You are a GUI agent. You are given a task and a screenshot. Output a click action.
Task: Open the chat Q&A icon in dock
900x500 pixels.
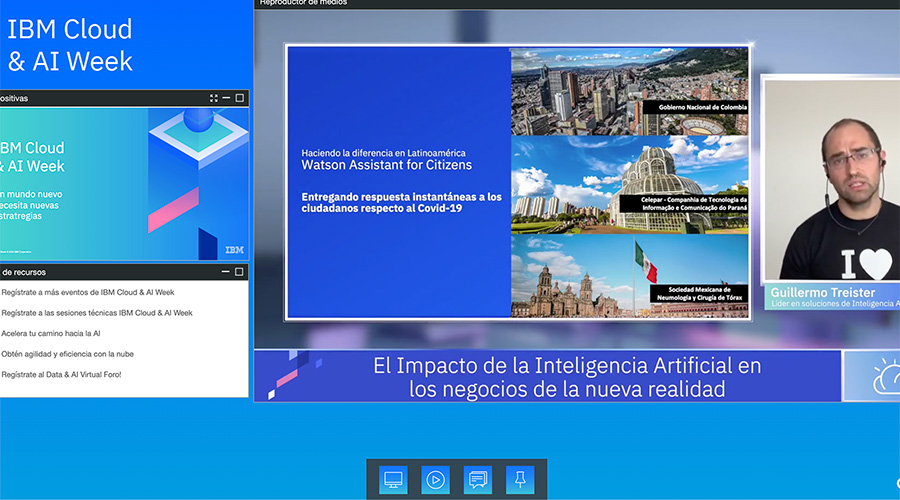pyautogui.click(x=478, y=479)
